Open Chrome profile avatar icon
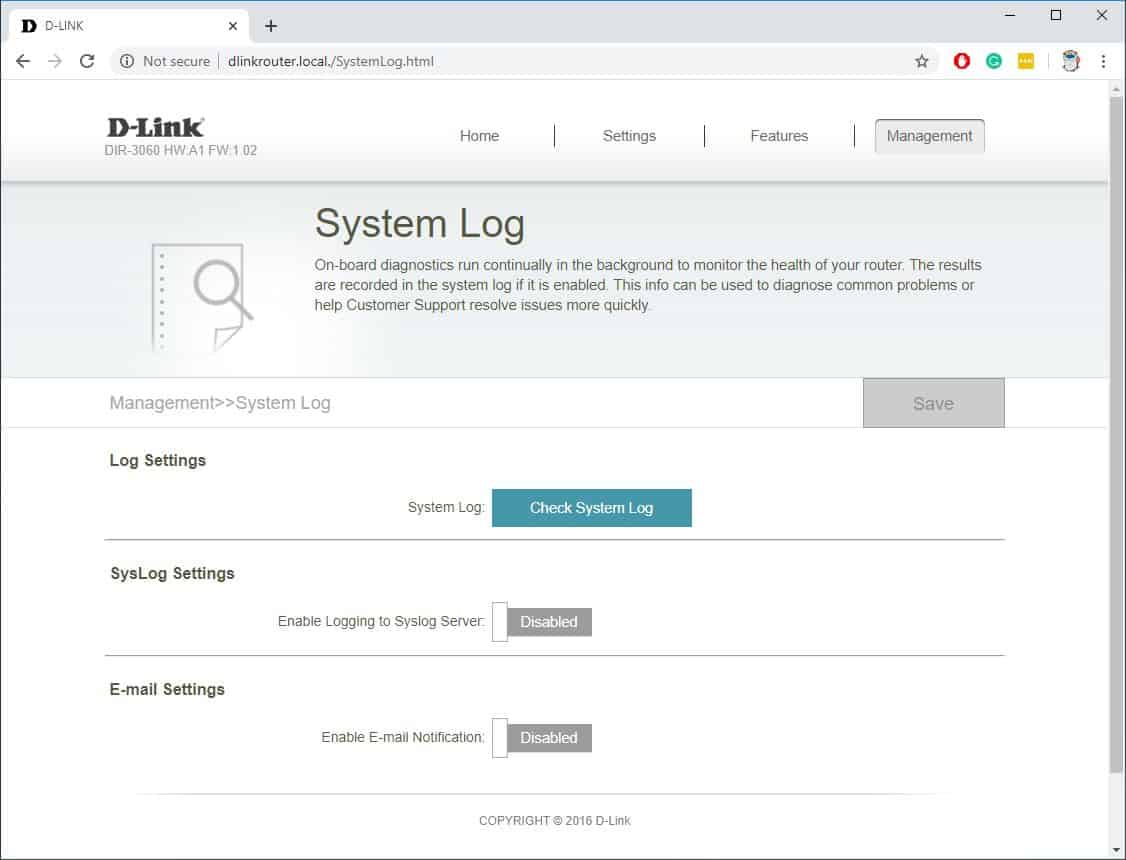The height and width of the screenshot is (860, 1126). coord(1071,61)
